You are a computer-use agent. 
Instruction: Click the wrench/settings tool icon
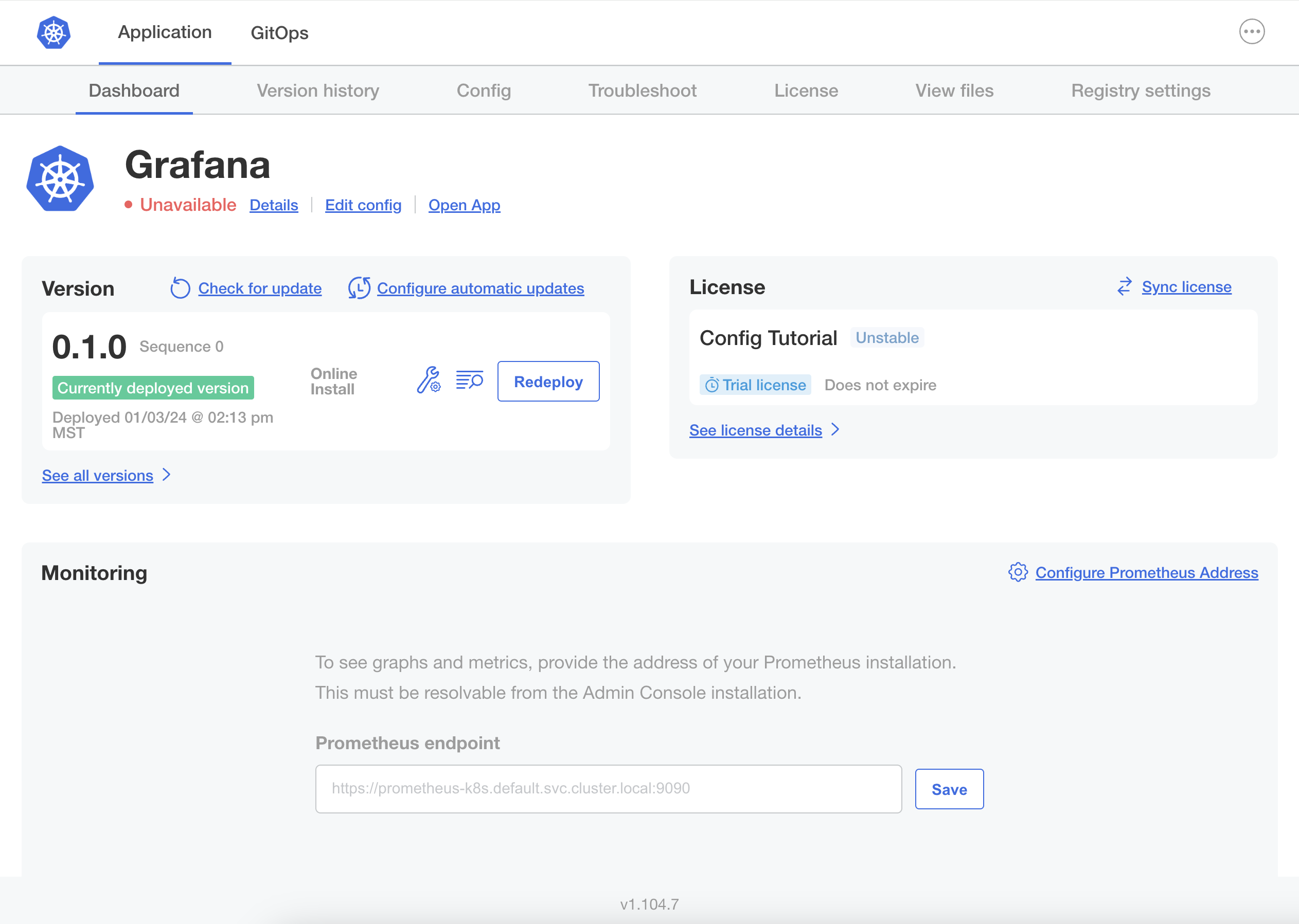point(428,380)
